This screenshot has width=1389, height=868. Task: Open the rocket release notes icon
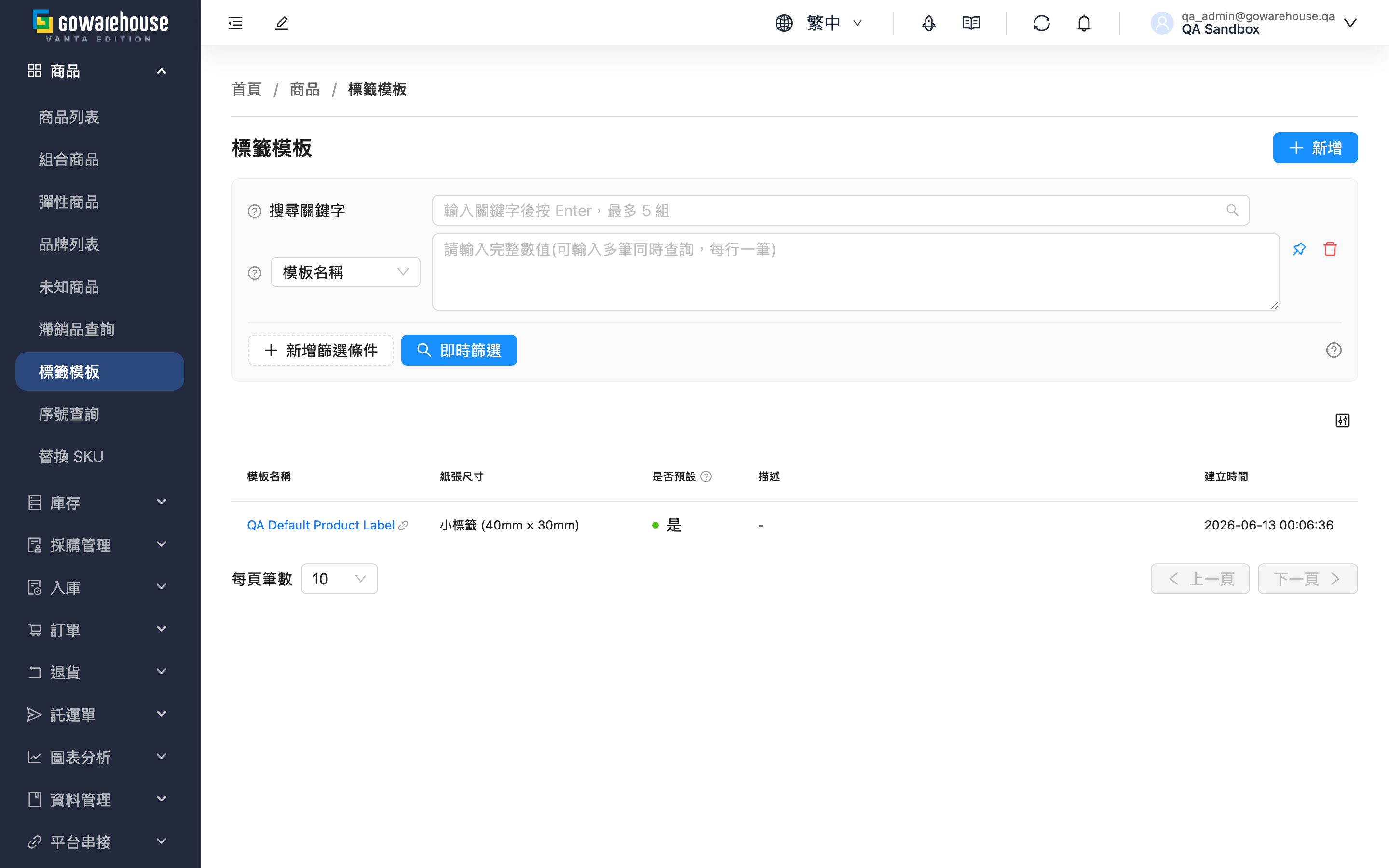click(929, 23)
